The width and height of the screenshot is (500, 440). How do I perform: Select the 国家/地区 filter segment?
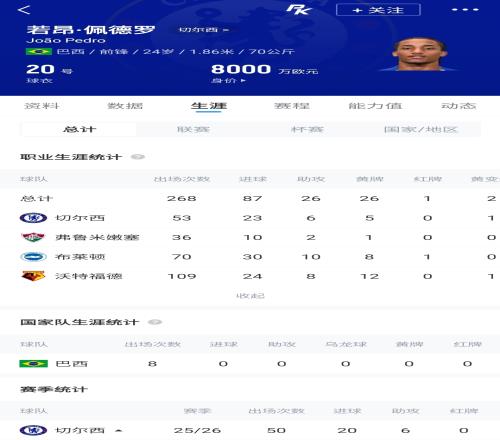(421, 129)
